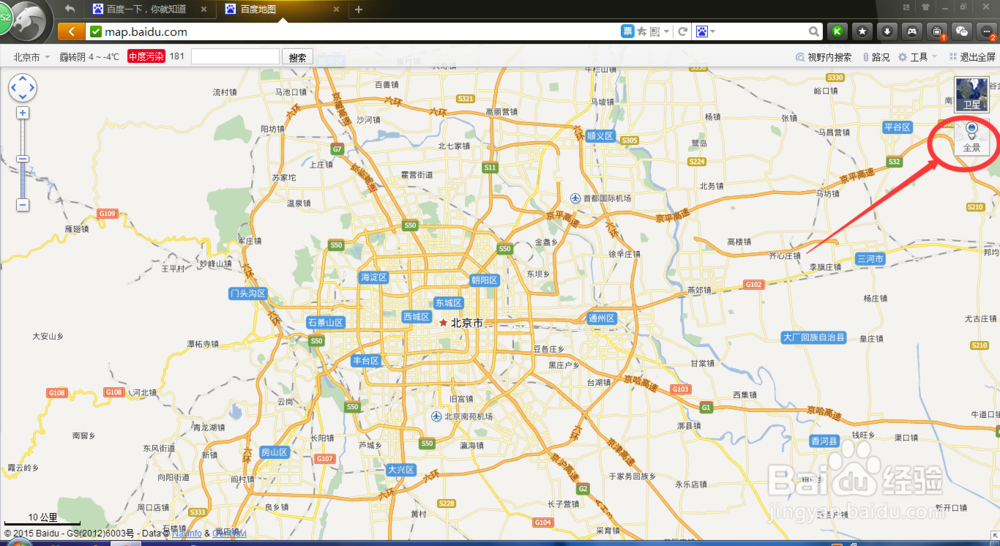Open the TV video toolbar button

click(937, 31)
